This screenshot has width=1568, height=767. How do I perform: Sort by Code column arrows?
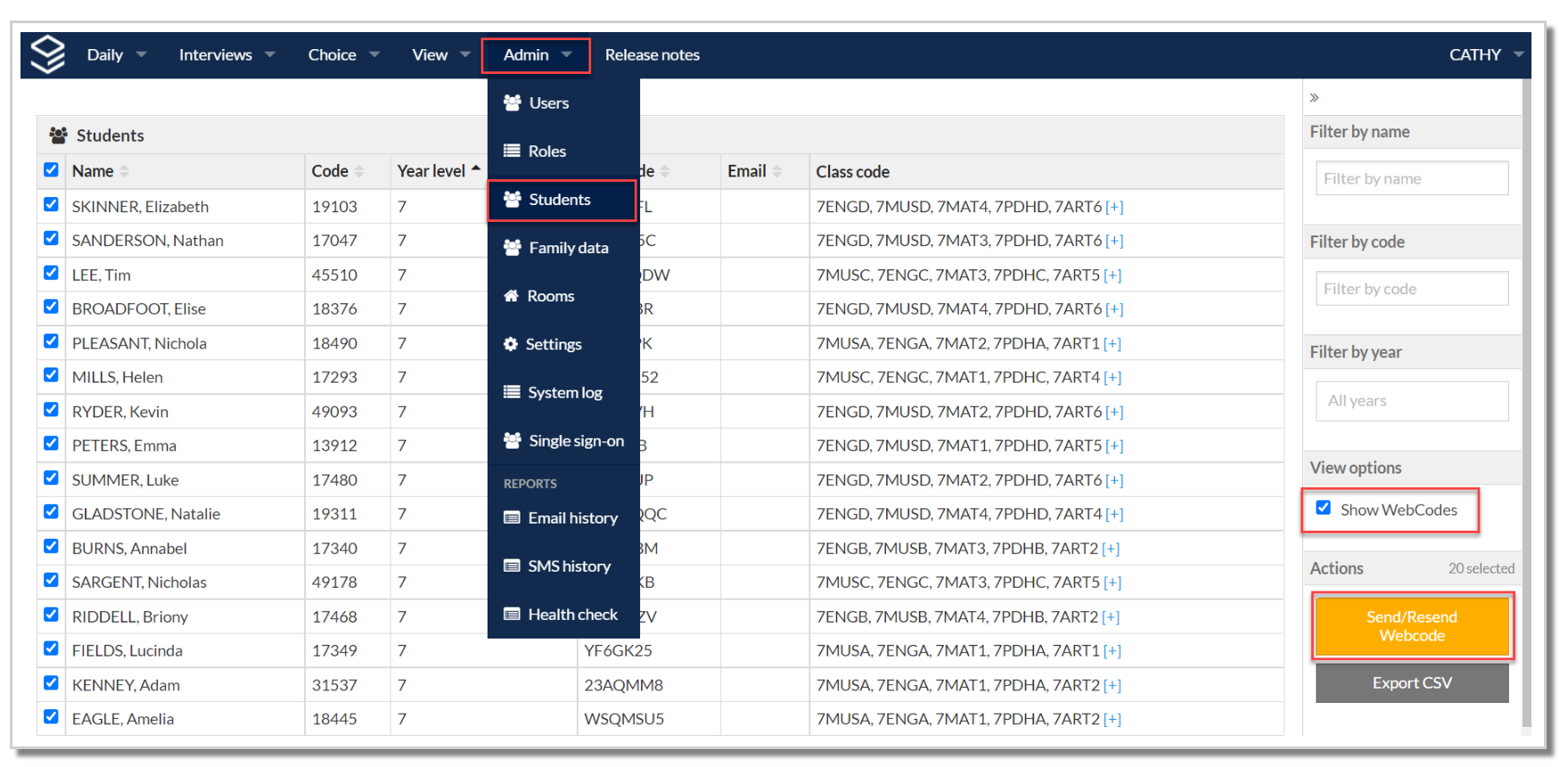[359, 171]
